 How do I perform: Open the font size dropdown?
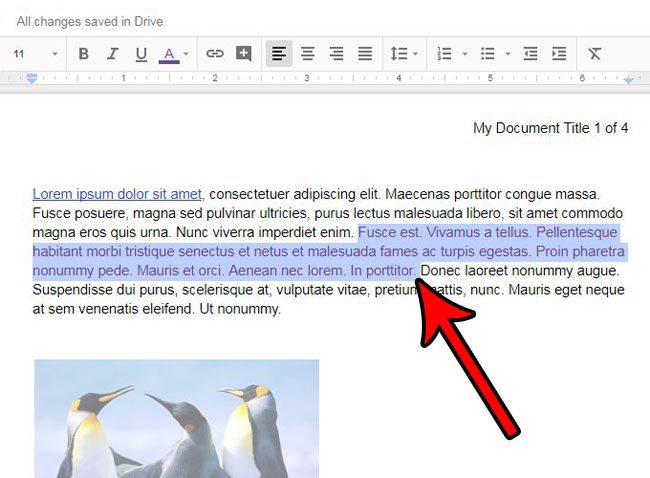coord(35,54)
